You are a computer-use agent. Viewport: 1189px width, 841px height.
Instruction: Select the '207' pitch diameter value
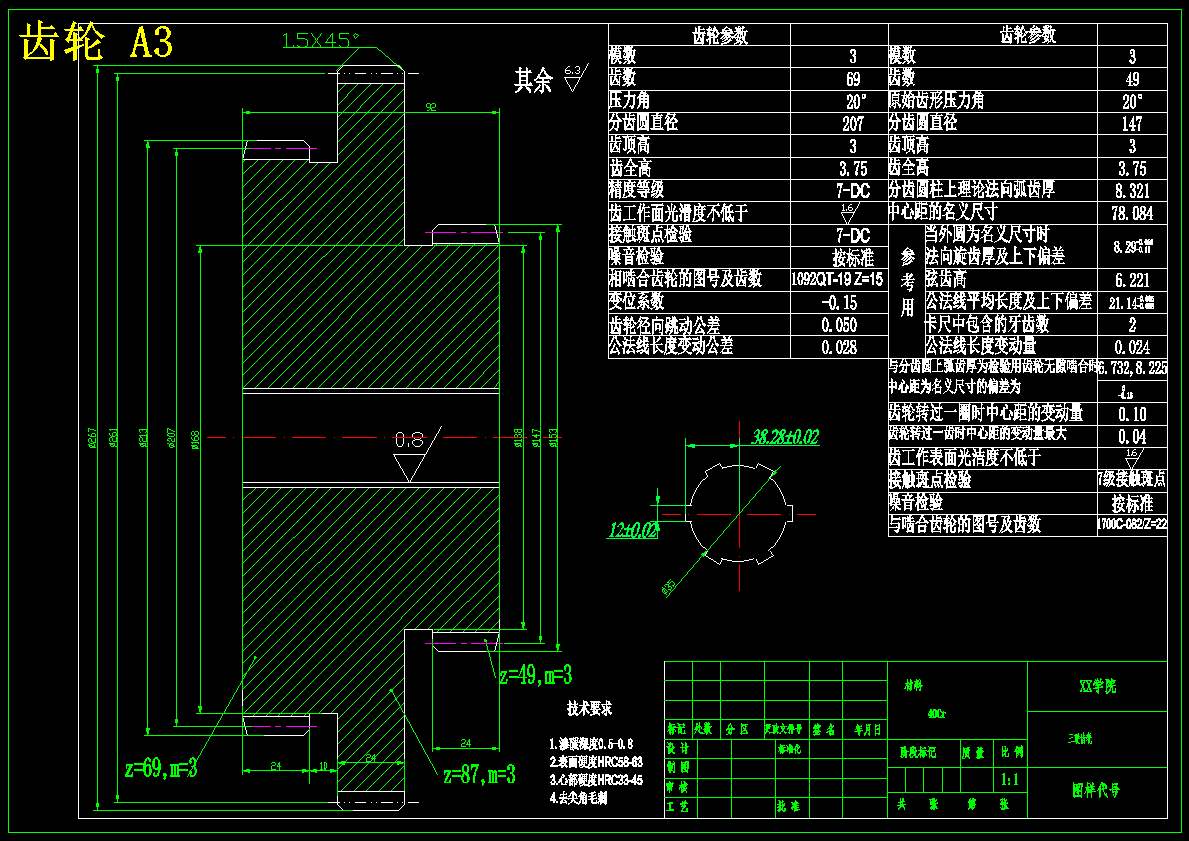[852, 123]
